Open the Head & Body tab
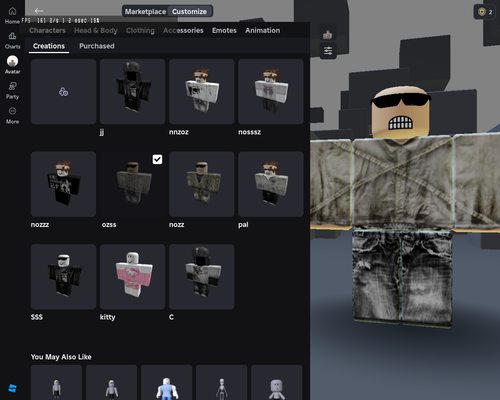Image resolution: width=500 pixels, height=400 pixels. coord(96,30)
